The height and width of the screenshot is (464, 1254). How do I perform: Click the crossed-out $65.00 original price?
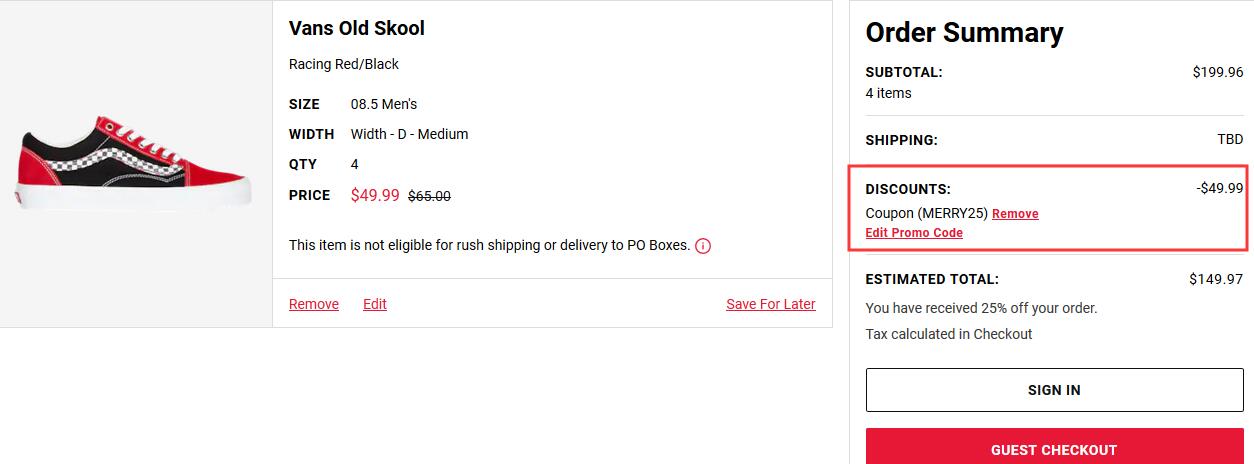point(429,196)
